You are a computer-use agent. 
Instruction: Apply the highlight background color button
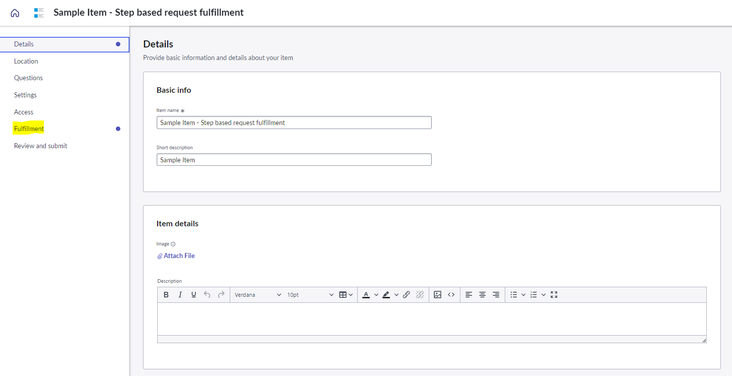click(386, 295)
